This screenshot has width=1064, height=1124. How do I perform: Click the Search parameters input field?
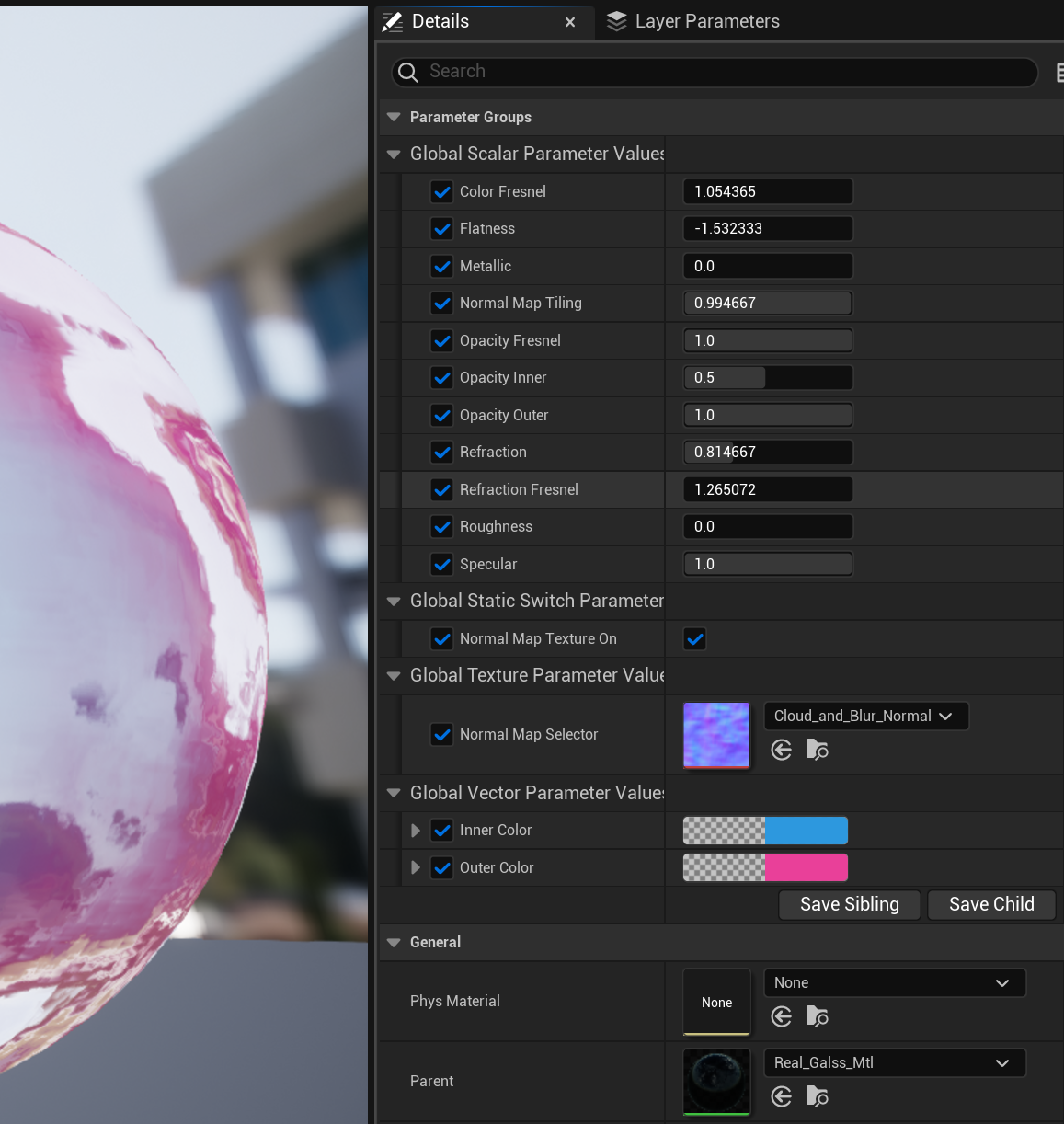715,72
